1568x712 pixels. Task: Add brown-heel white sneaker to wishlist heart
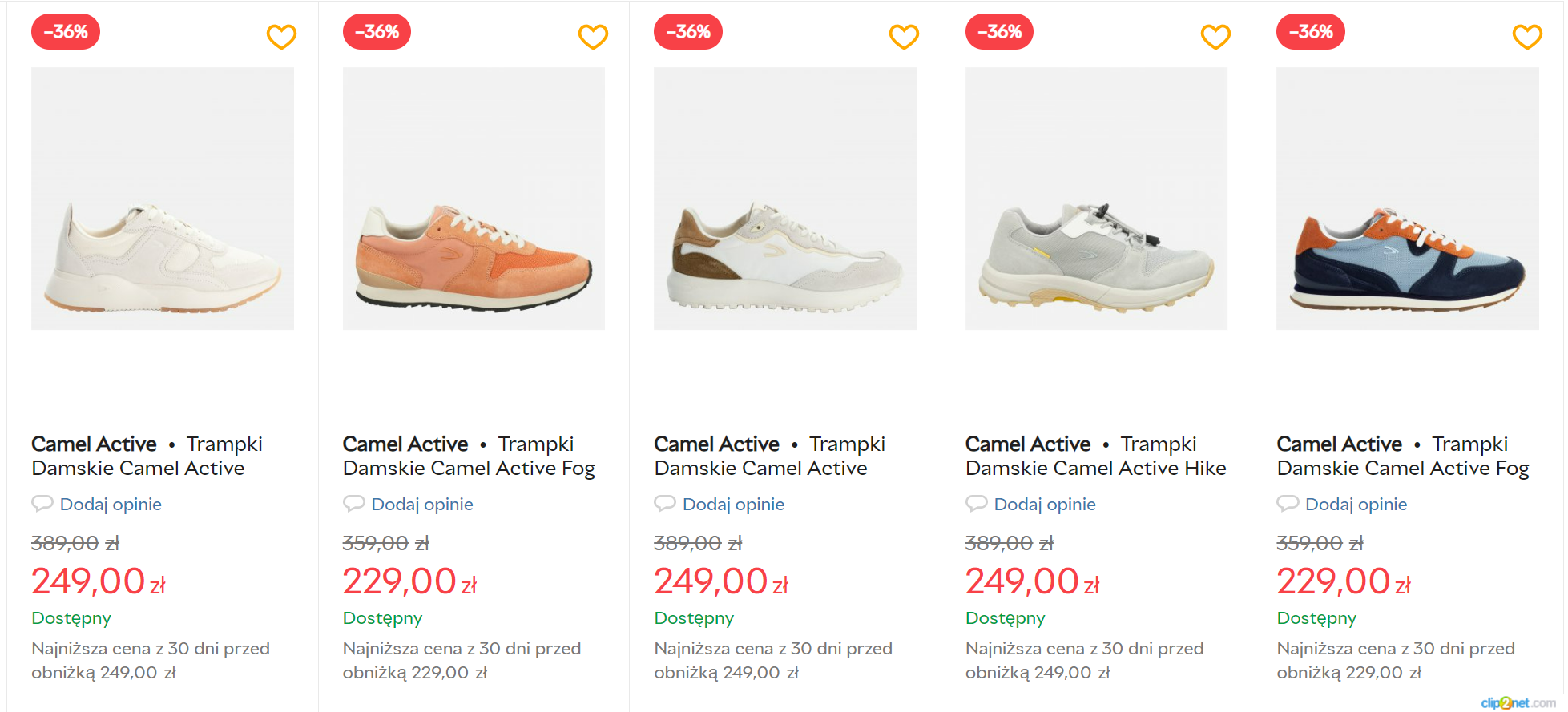point(904,37)
